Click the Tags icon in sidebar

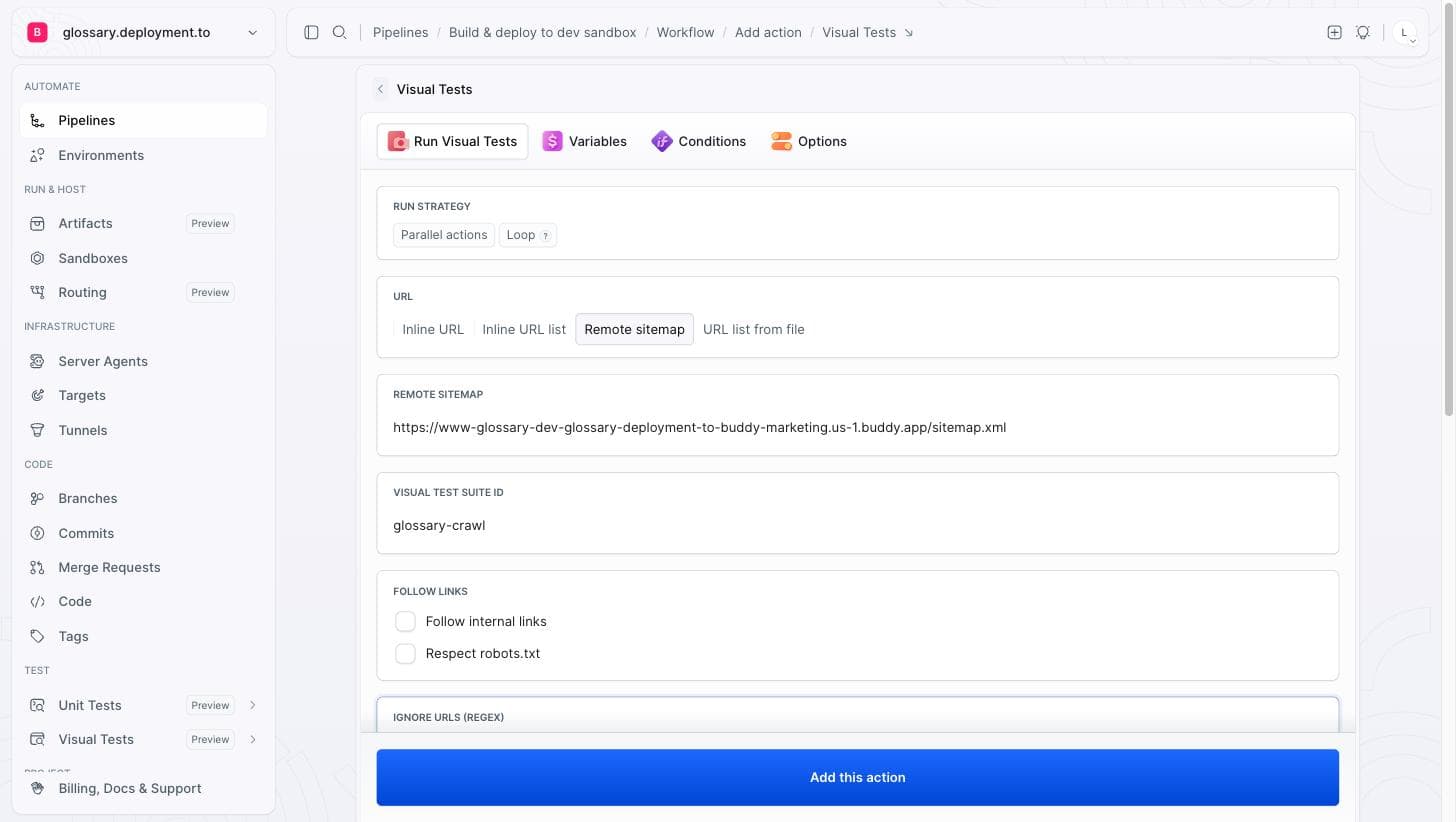(x=37, y=636)
